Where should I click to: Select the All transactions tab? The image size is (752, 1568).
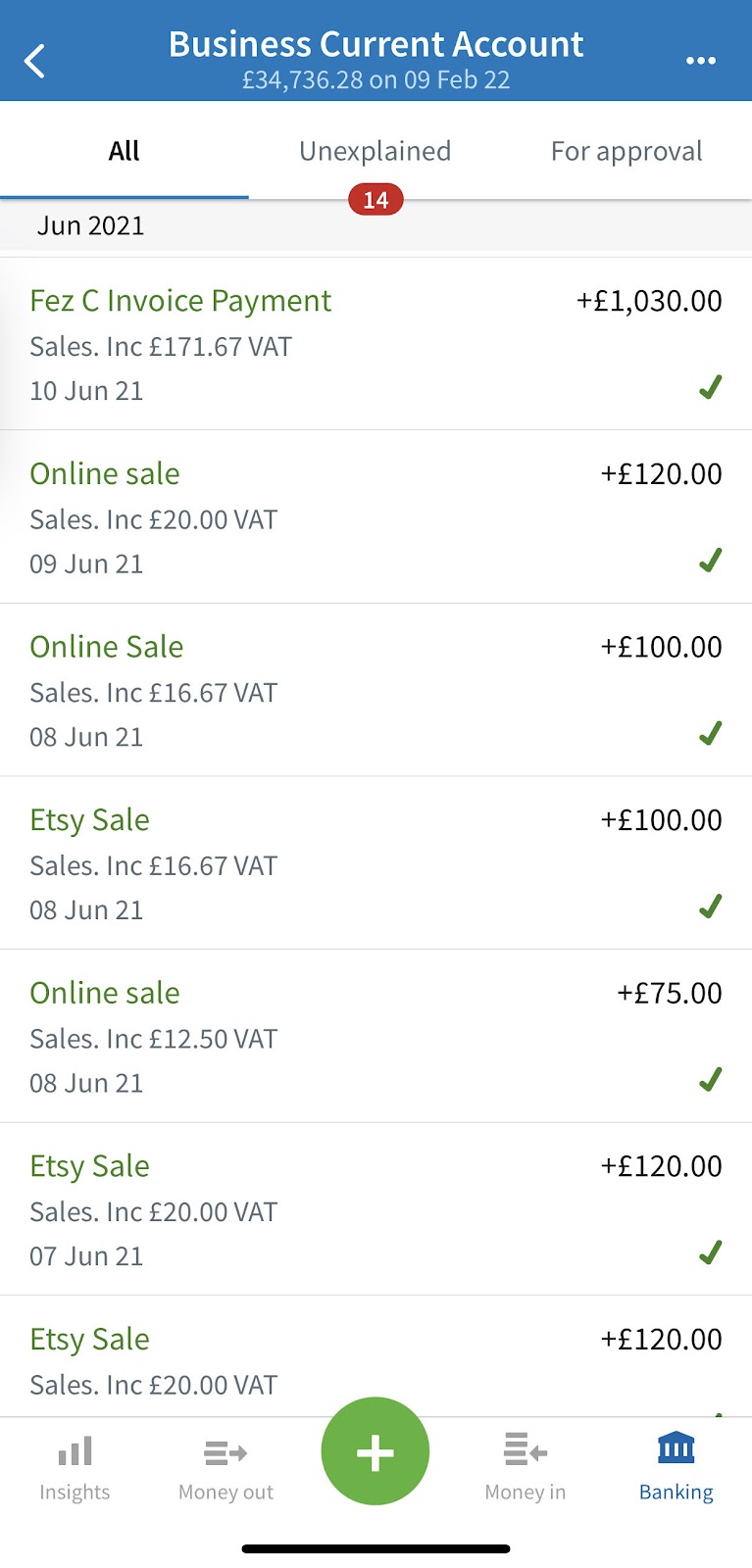125,151
